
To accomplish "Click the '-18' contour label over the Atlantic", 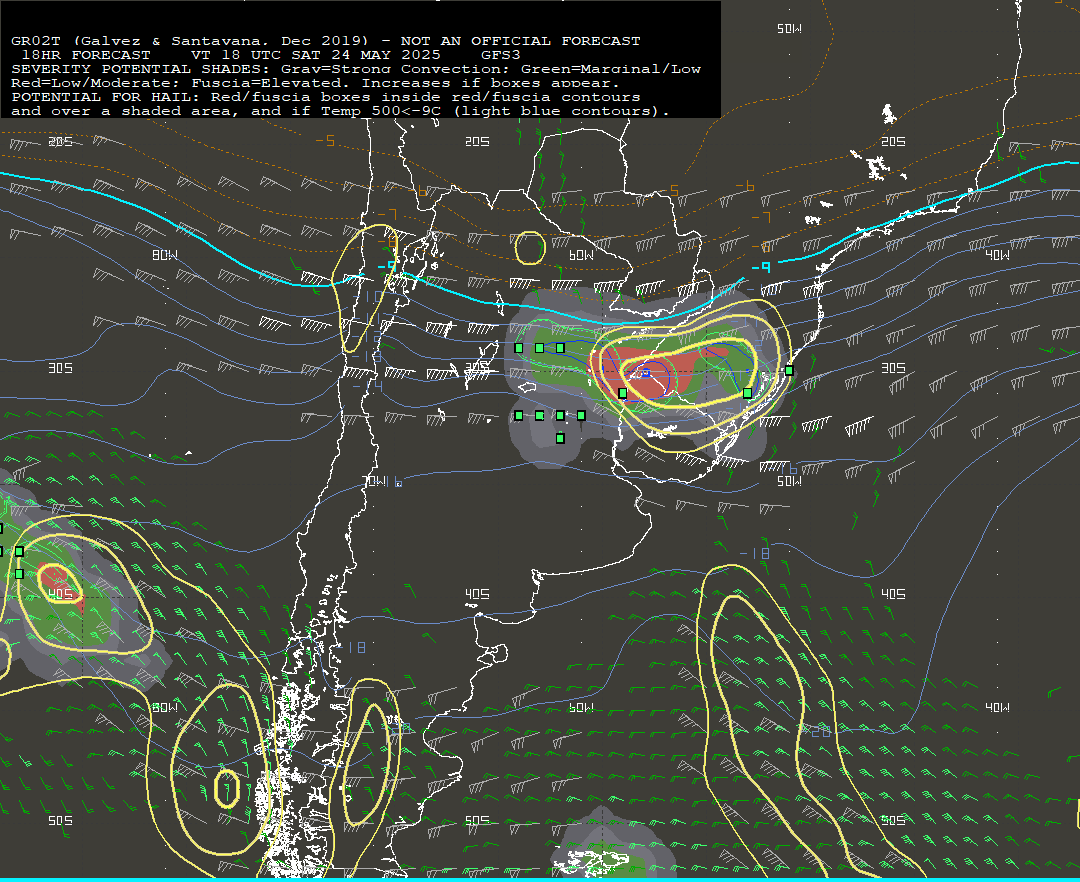I will coord(755,553).
